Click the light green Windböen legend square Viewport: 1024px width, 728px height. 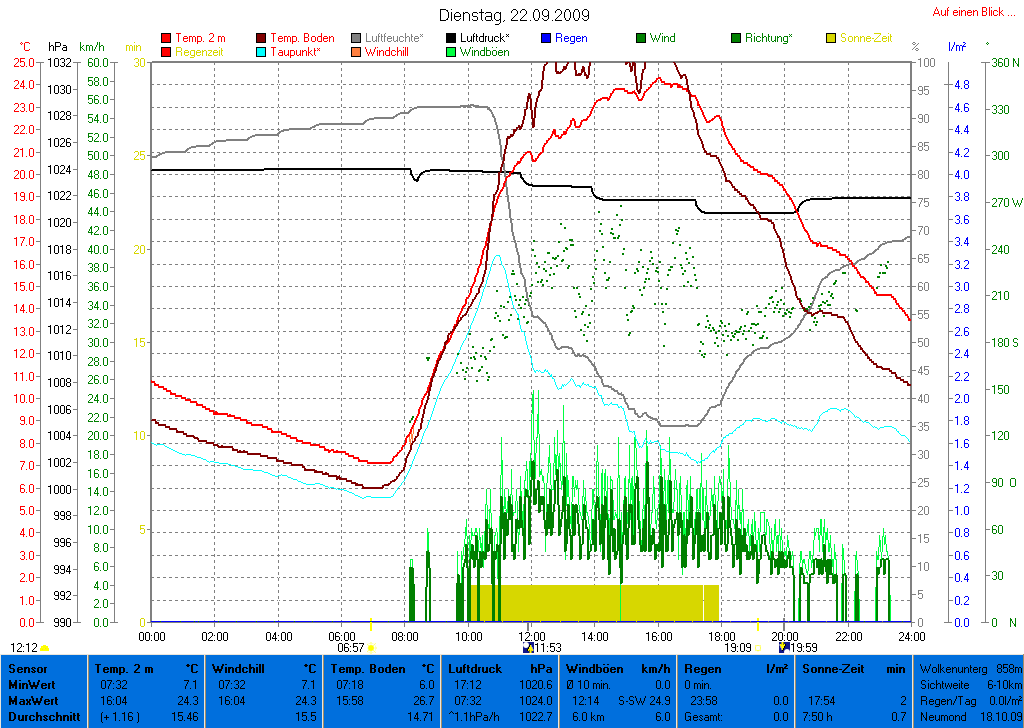click(x=451, y=52)
